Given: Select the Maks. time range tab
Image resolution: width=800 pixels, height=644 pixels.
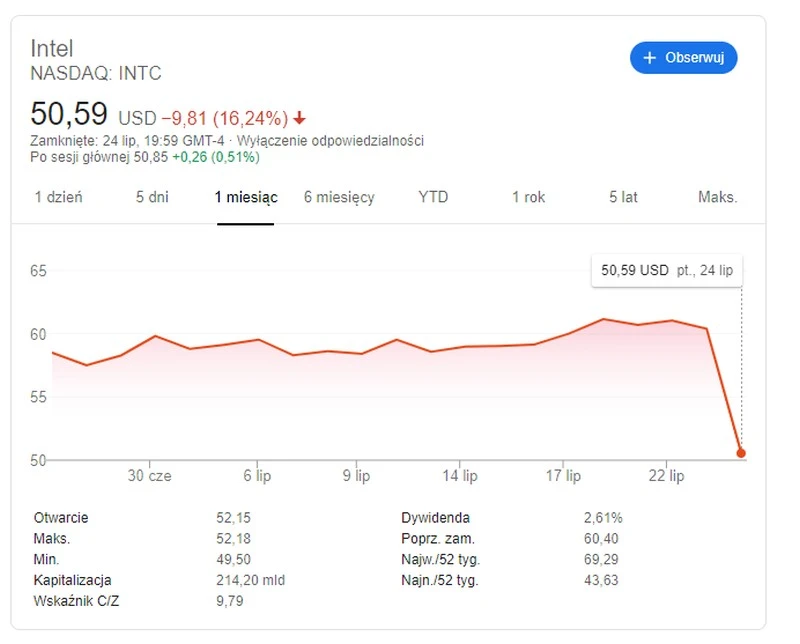Looking at the screenshot, I should click(x=717, y=197).
